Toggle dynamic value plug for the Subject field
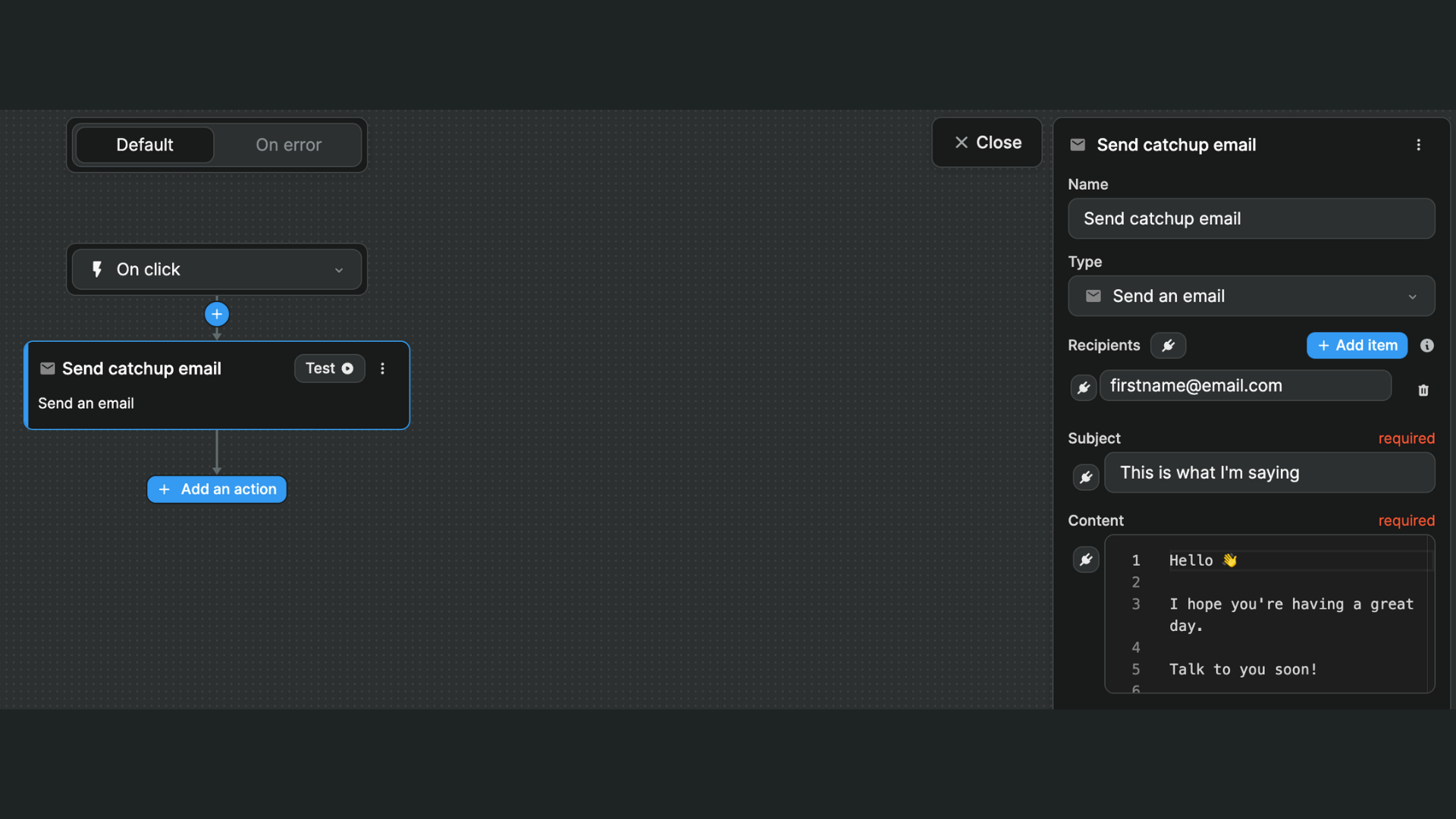 click(x=1086, y=477)
